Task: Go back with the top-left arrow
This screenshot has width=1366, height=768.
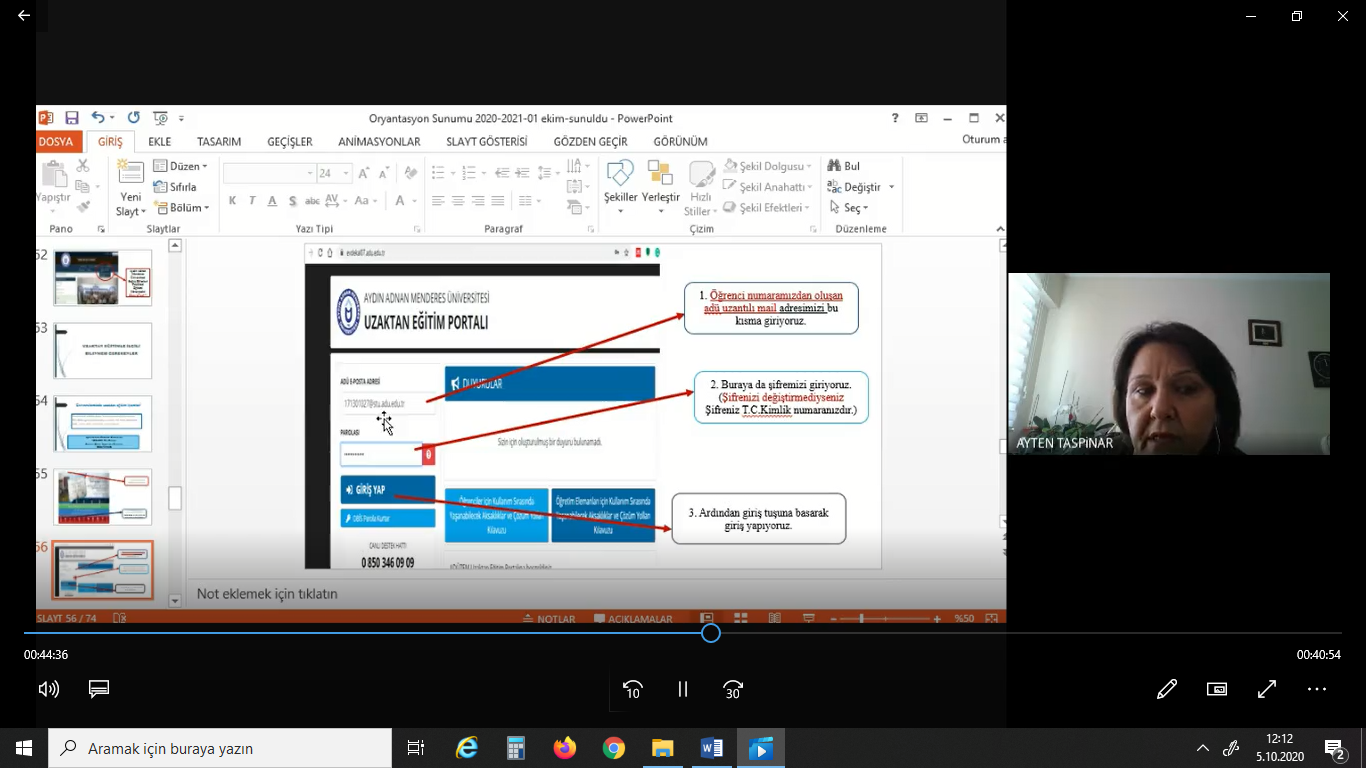Action: 24,16
